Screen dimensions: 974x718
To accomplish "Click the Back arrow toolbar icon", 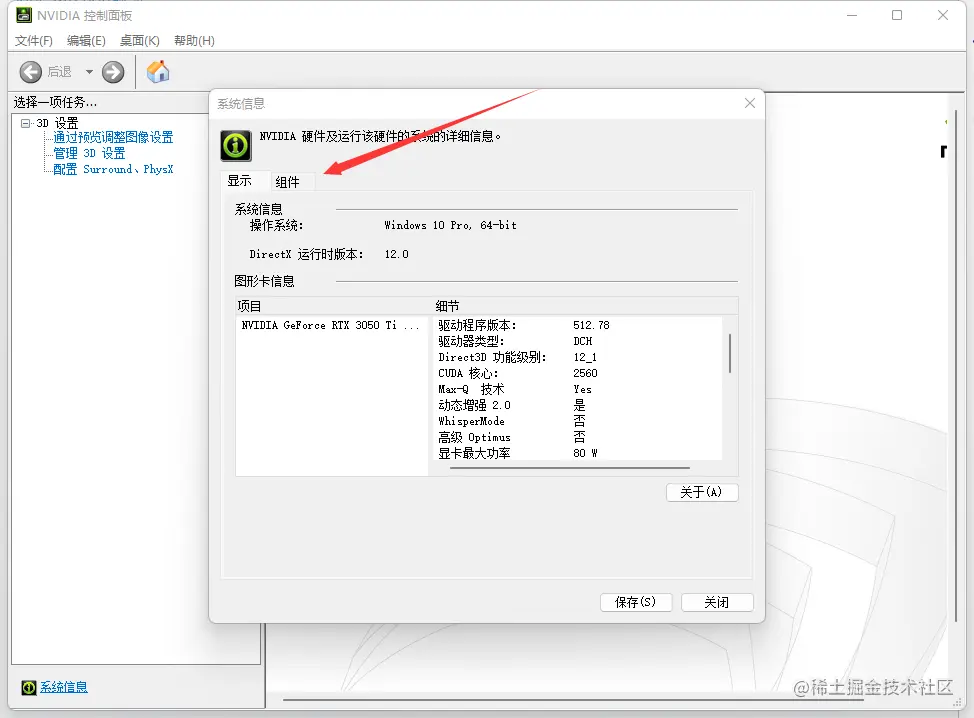I will coord(30,72).
